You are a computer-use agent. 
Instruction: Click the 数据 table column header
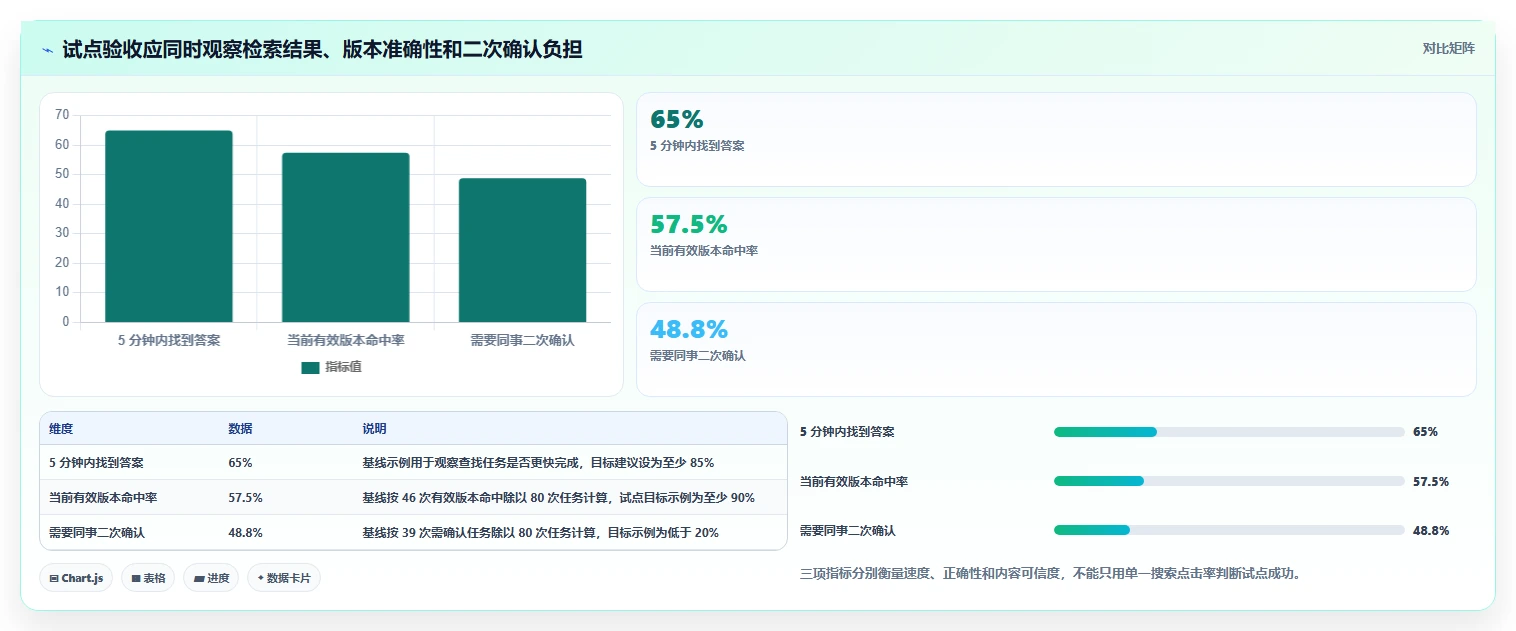click(x=240, y=429)
